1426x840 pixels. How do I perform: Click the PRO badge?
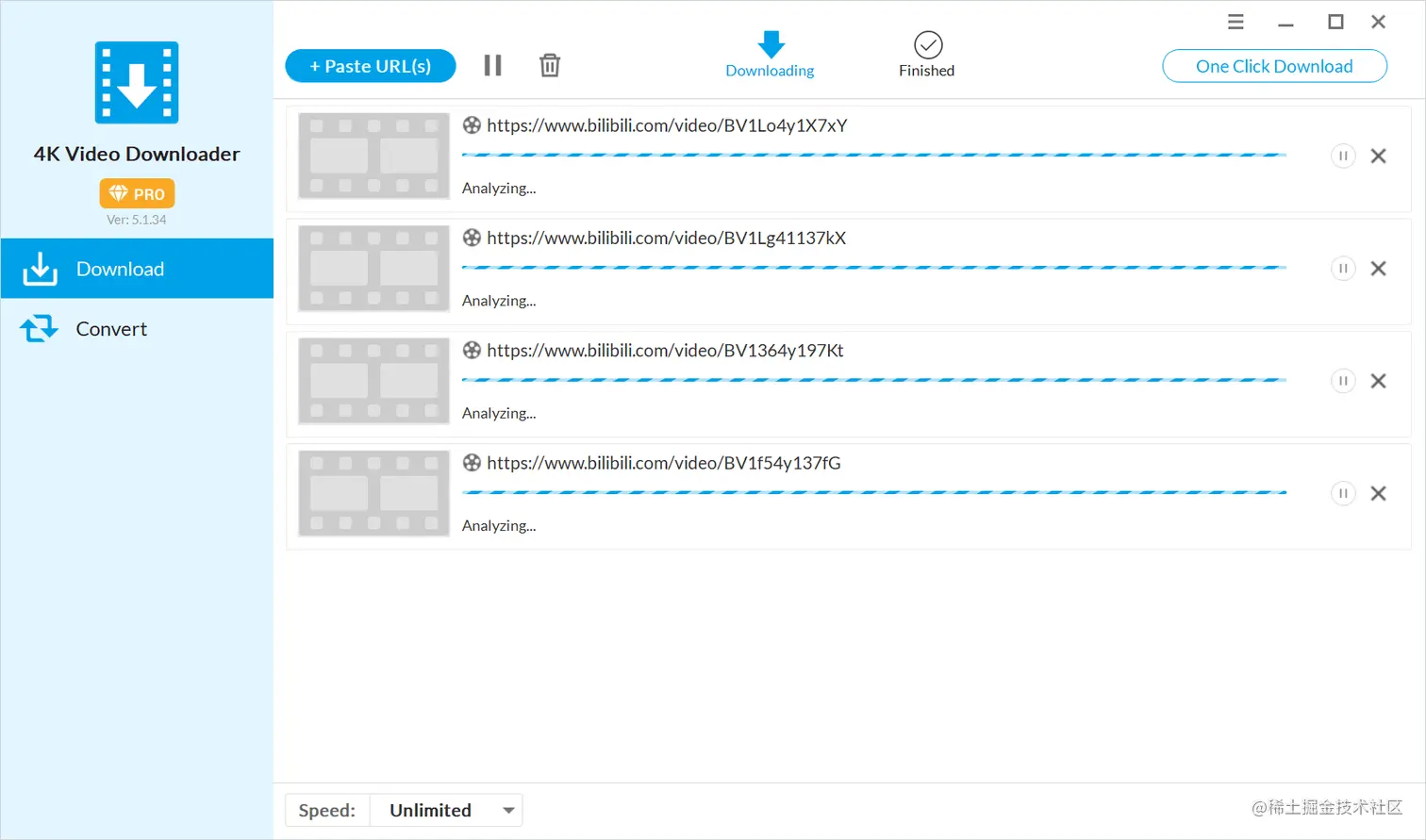click(x=137, y=193)
